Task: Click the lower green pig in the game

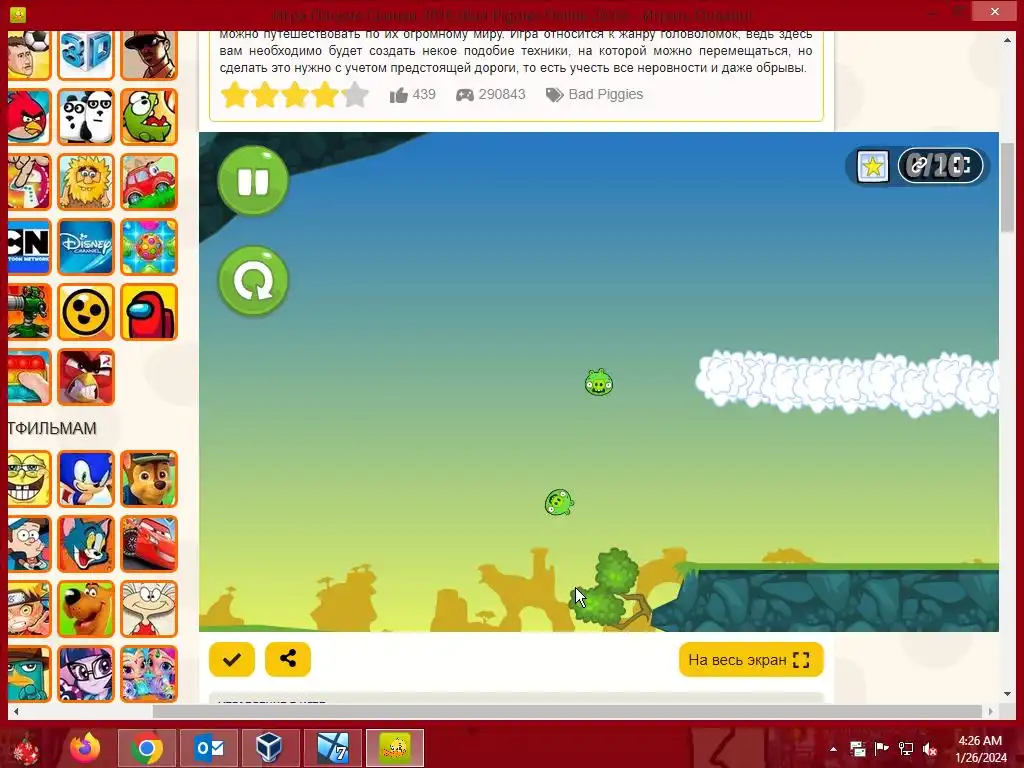Action: (x=559, y=503)
